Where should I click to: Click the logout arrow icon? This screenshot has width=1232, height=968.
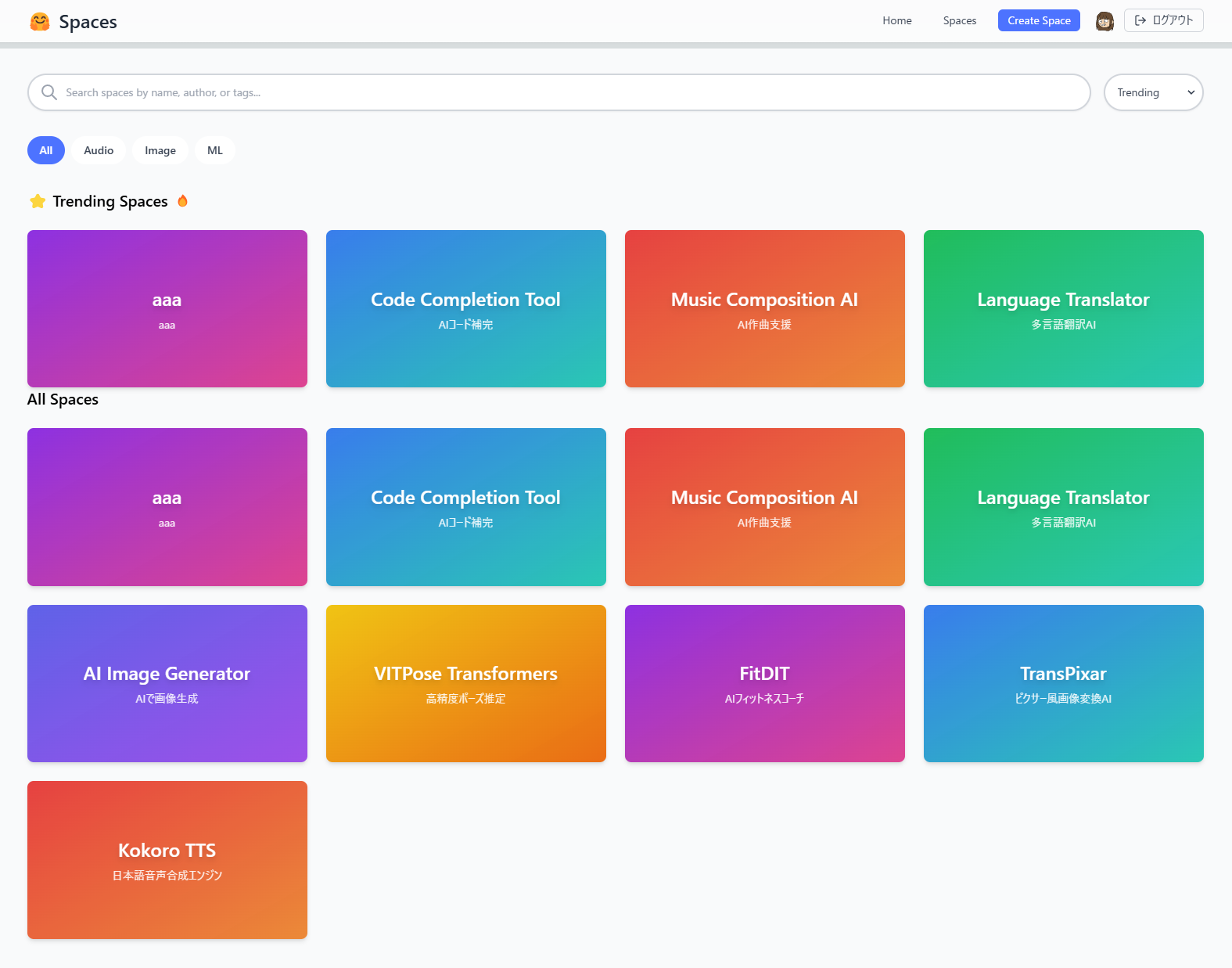(1140, 20)
